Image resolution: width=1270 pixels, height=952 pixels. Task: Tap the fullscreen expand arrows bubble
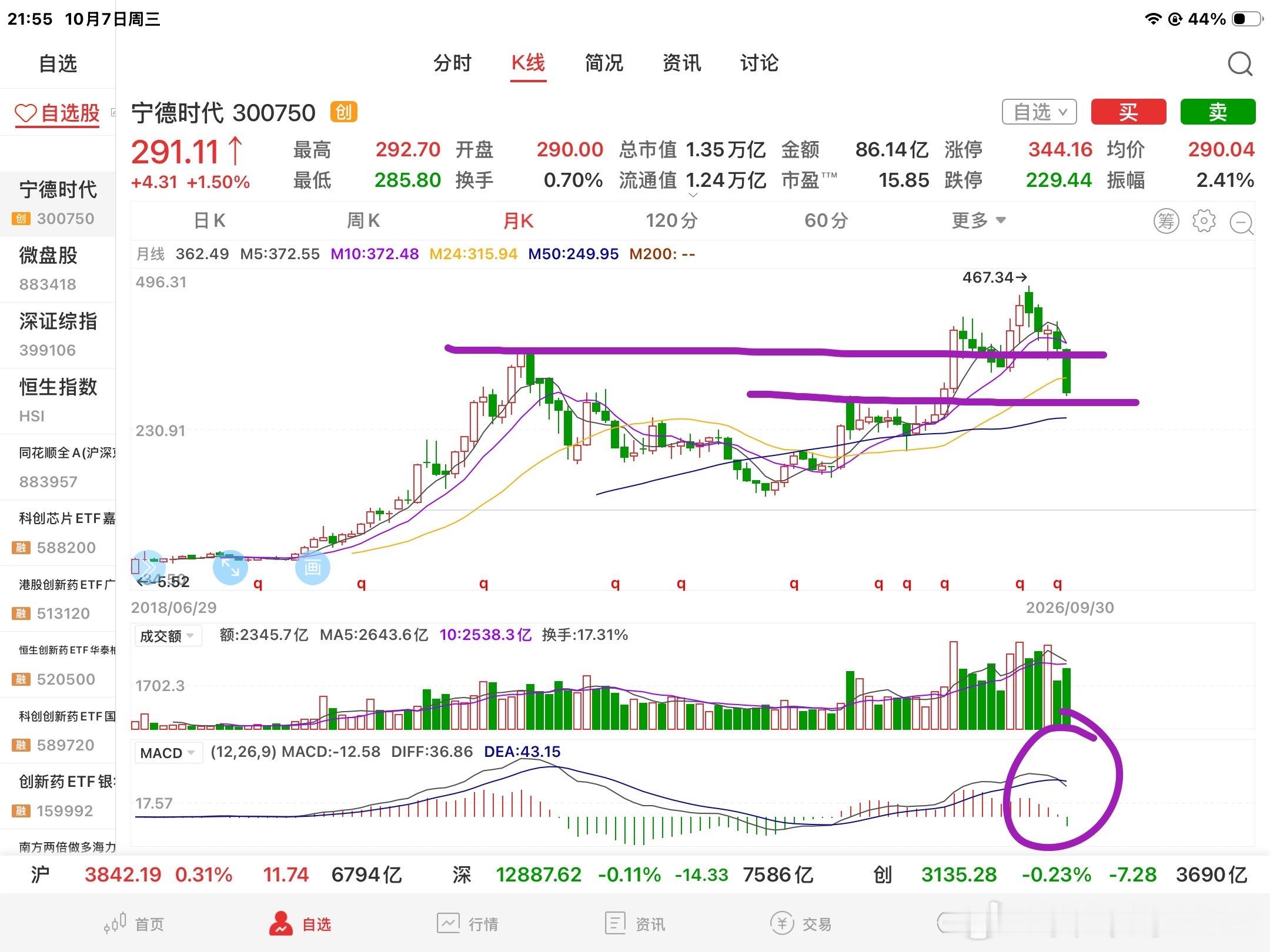pyautogui.click(x=230, y=567)
